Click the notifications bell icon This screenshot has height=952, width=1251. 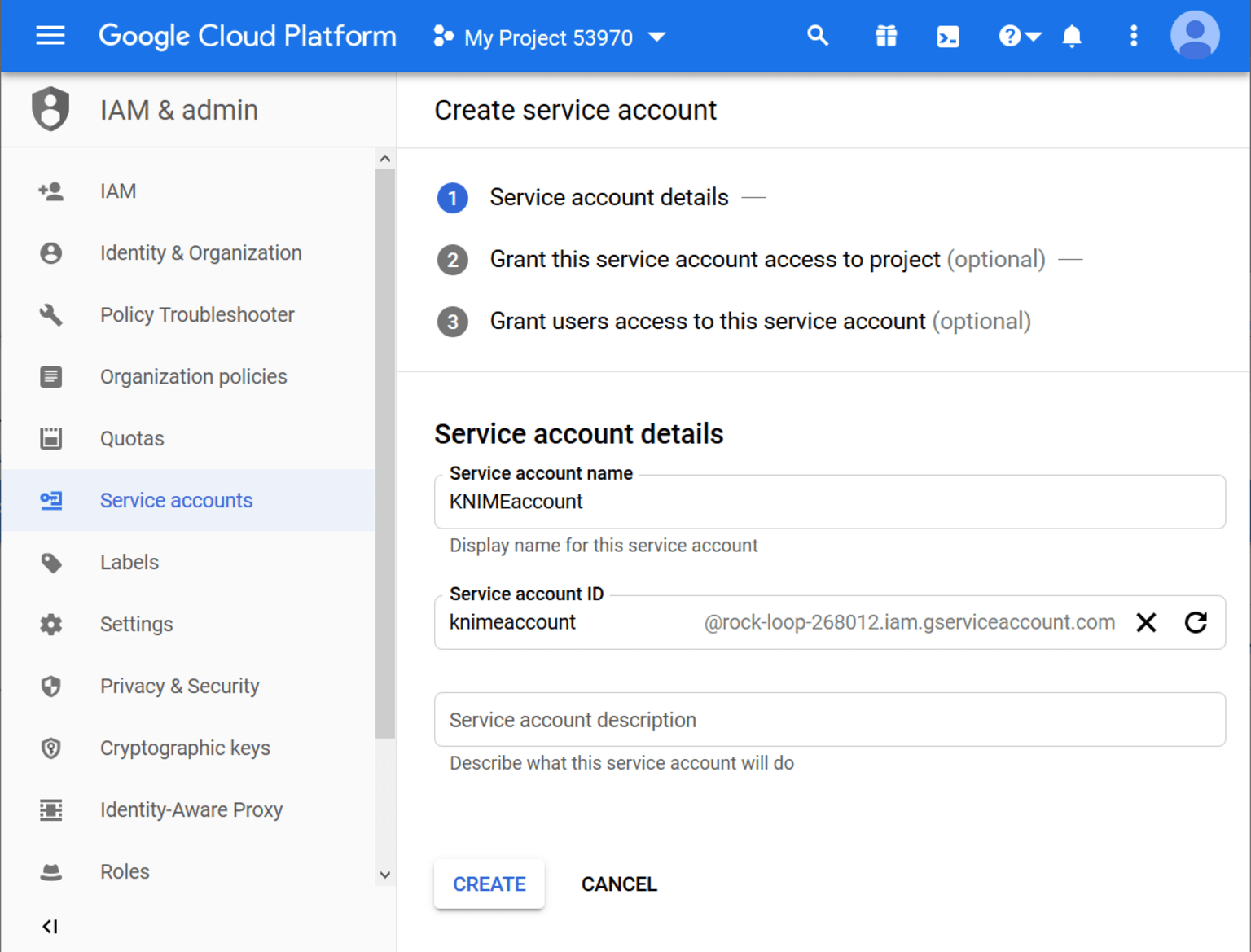point(1072,36)
